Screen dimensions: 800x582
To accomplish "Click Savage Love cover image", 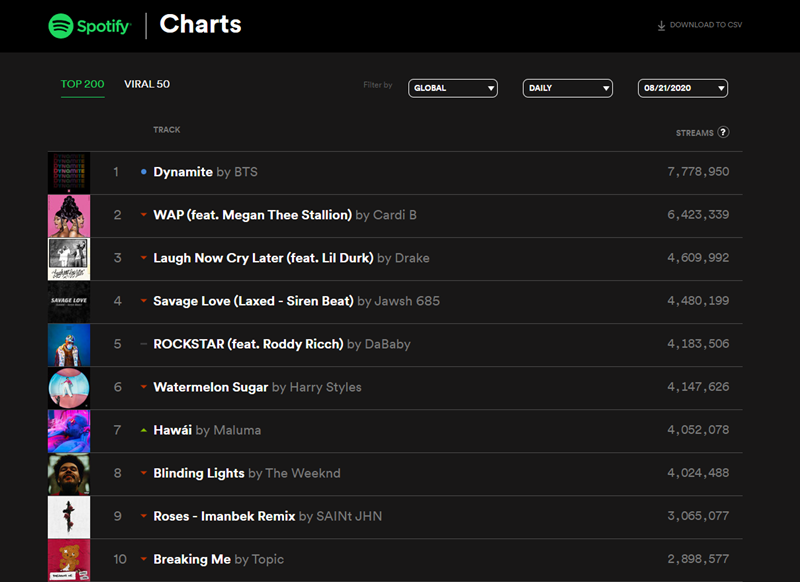I will coord(69,301).
